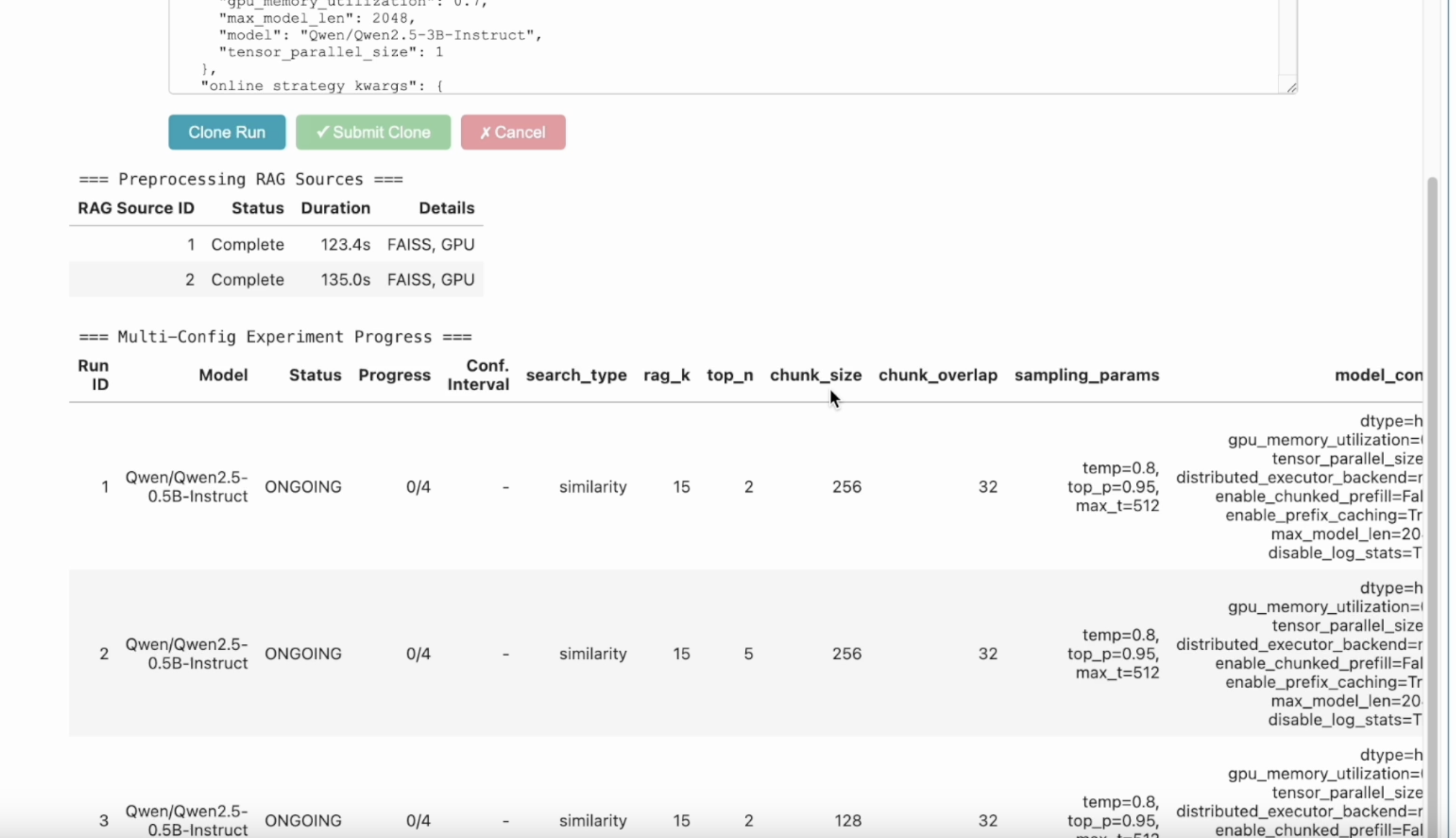Click the Duration column header

point(335,208)
